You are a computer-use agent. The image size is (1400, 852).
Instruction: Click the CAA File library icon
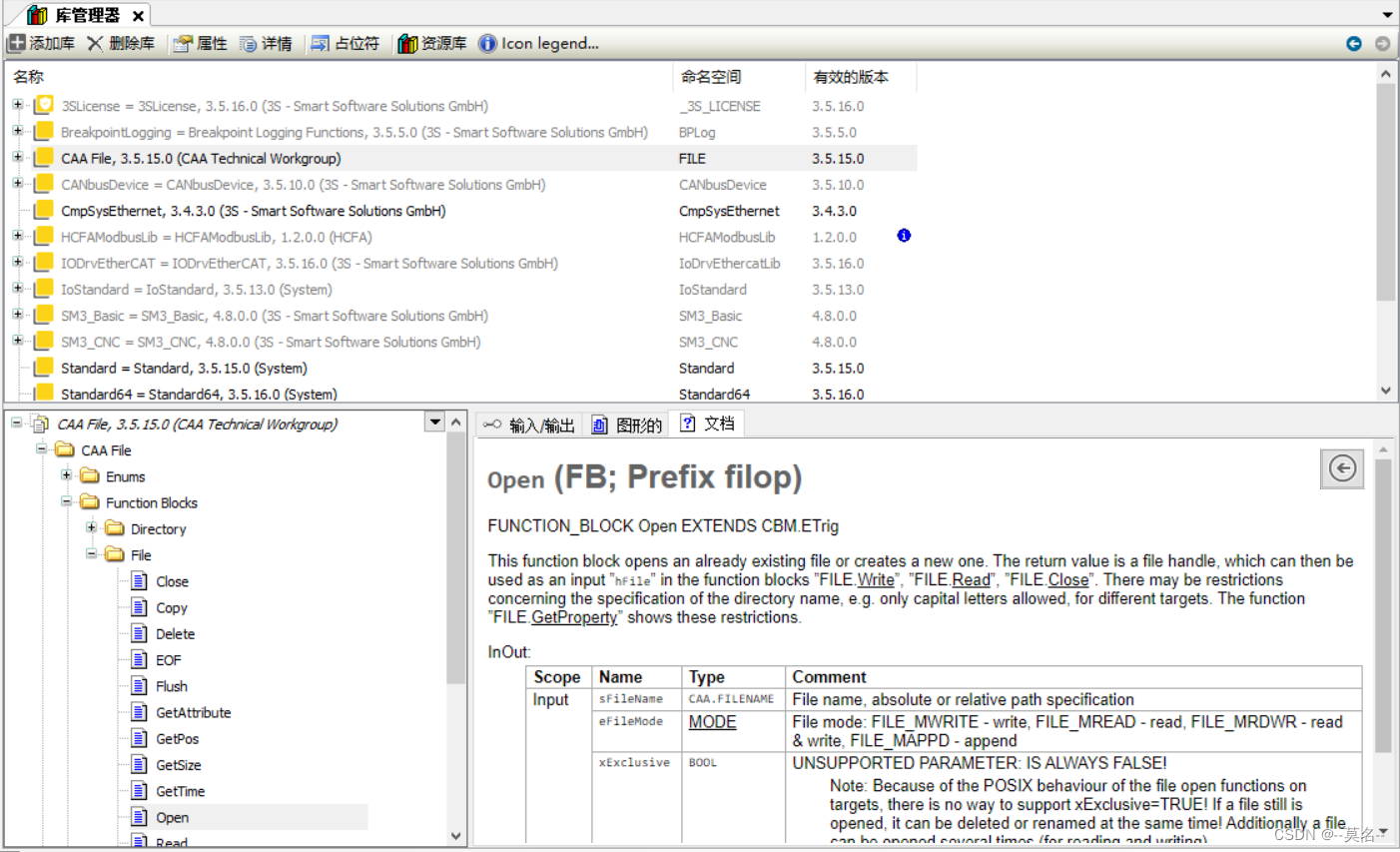tap(44, 158)
